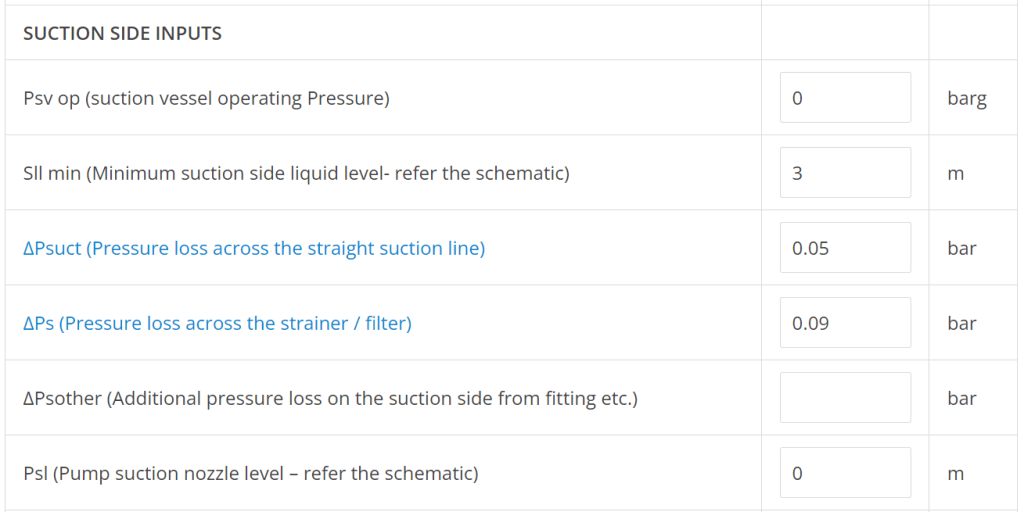
Task: Click the SUCTION SIDE INPUTS section header
Action: click(x=122, y=33)
